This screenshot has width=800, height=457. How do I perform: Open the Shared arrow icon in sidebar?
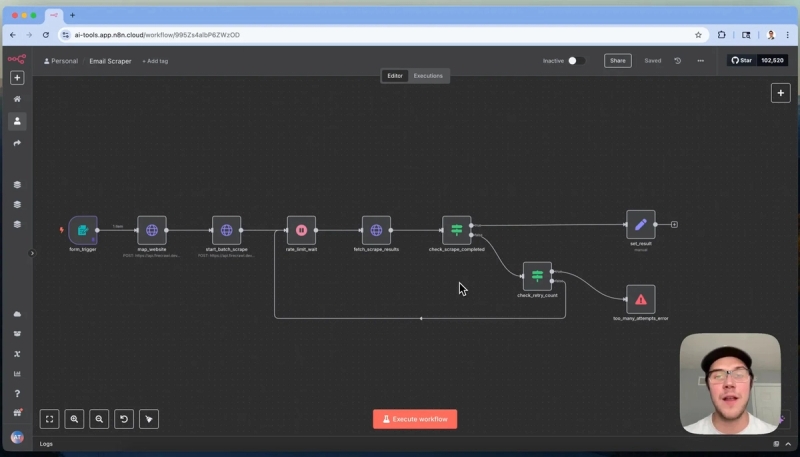[17, 143]
